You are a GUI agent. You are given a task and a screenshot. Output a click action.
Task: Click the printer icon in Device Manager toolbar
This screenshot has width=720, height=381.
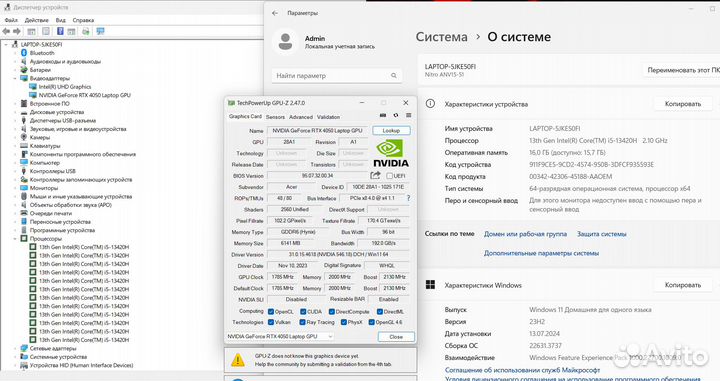pos(86,31)
